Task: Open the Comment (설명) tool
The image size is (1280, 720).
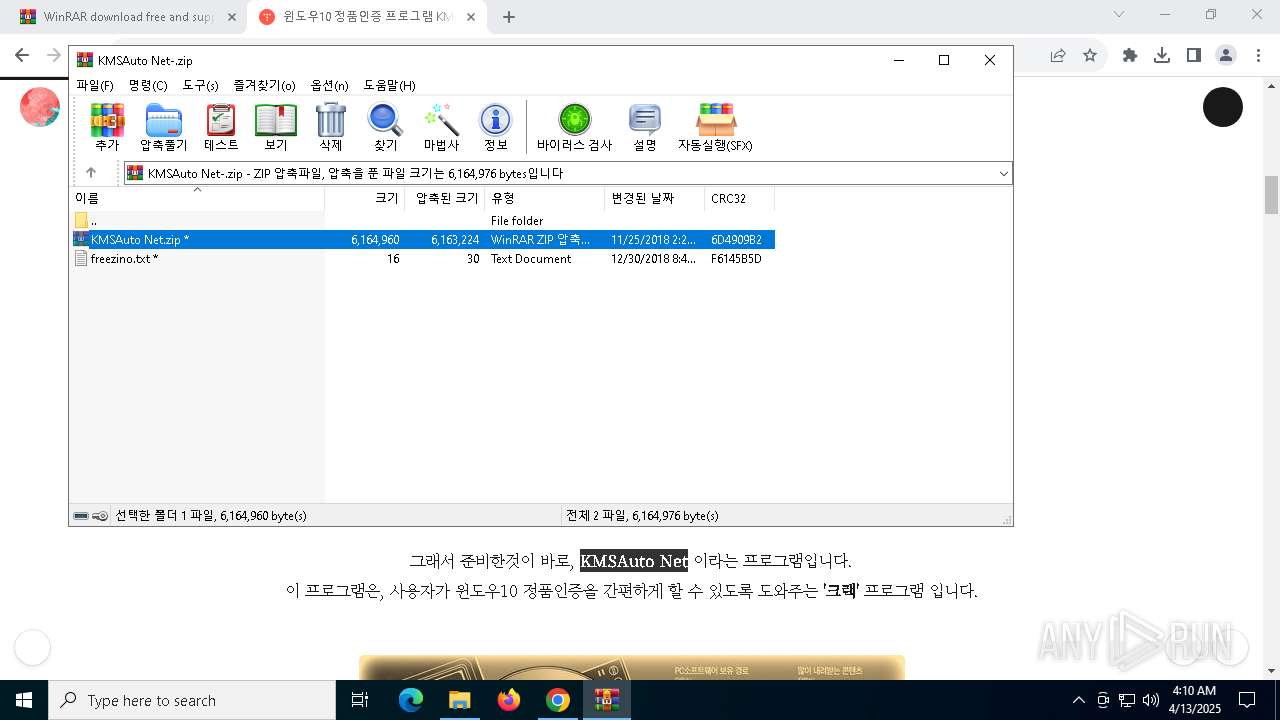Action: click(x=645, y=127)
